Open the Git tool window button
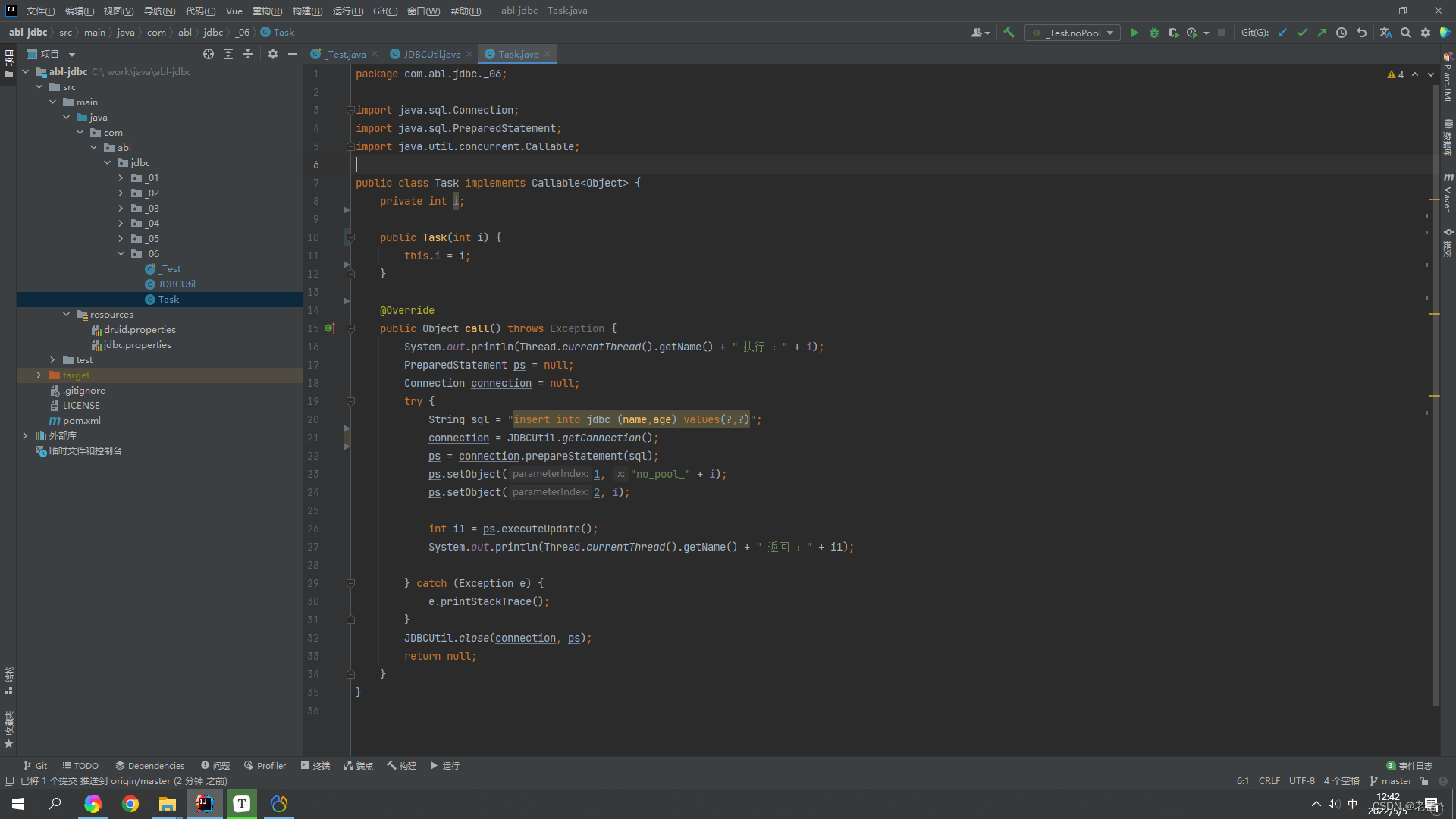This screenshot has height=819, width=1456. tap(36, 765)
